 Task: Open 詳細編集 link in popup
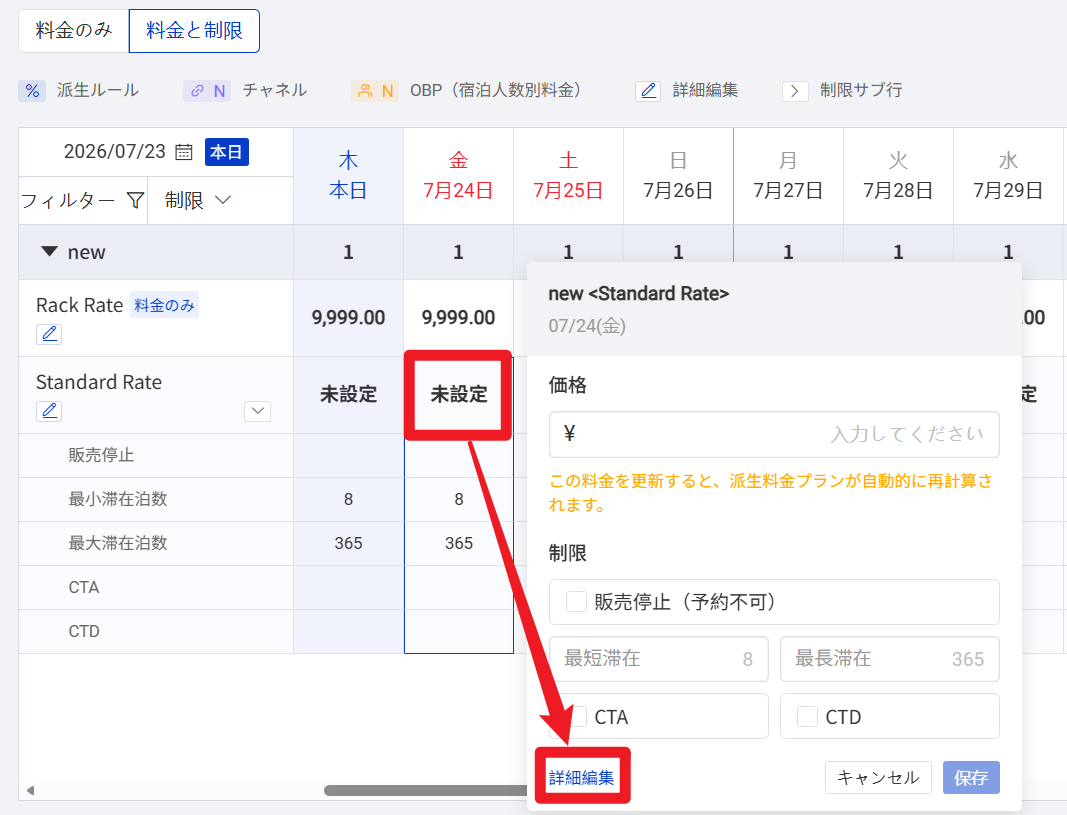pyautogui.click(x=581, y=777)
